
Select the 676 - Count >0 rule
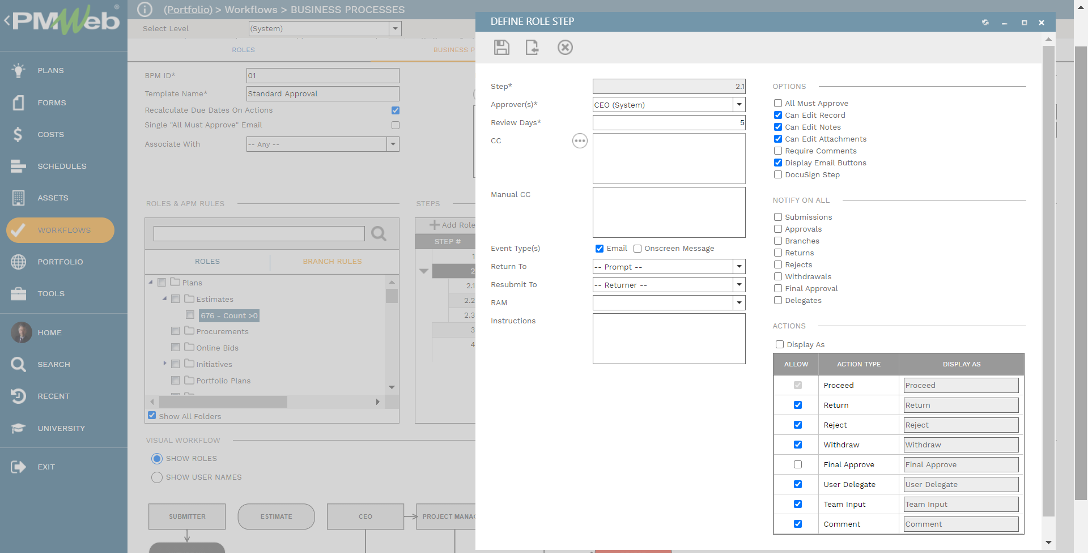coord(229,316)
